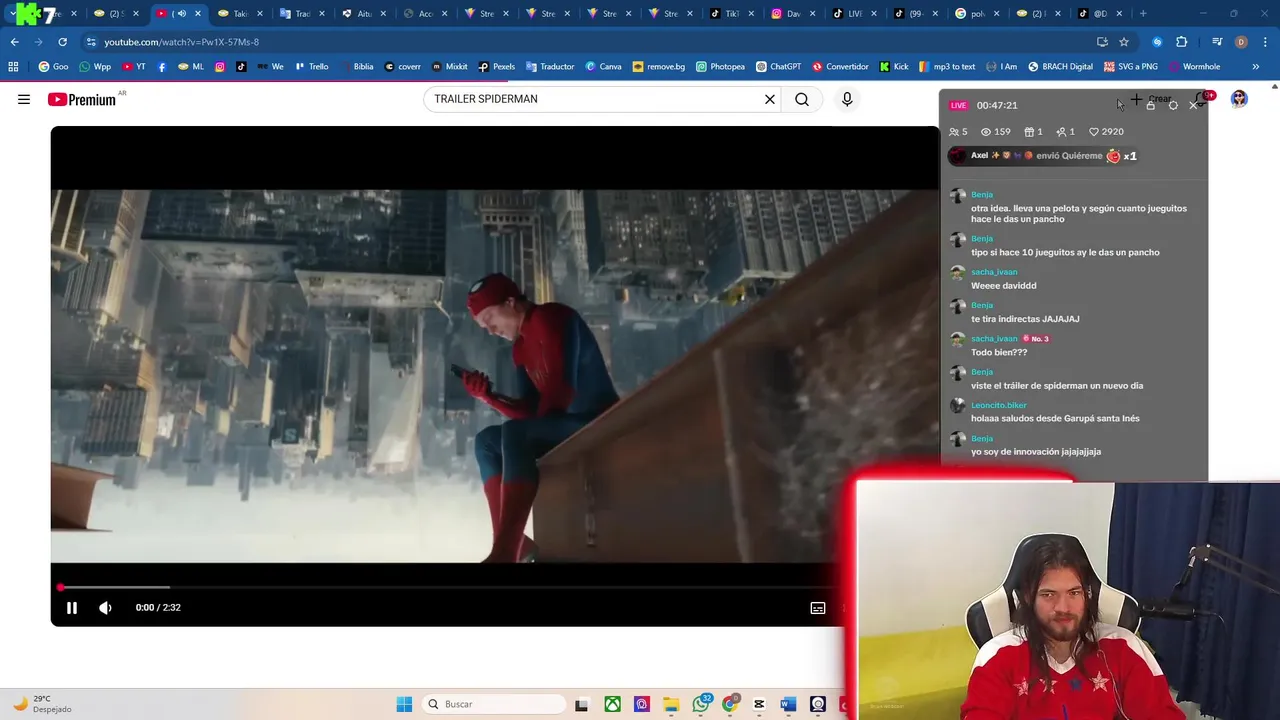Clear the TRAILER SPIDERMAN search text

[770, 99]
